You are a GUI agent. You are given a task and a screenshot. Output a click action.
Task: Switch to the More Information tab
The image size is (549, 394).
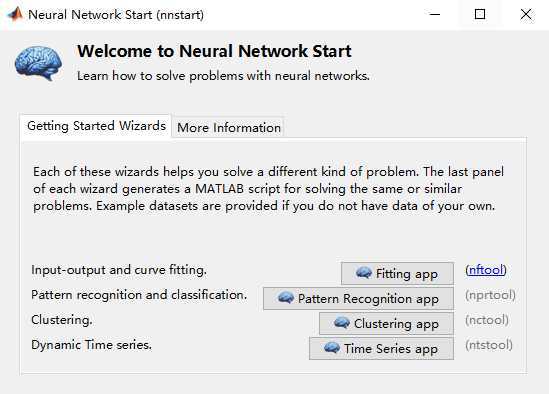point(229,127)
